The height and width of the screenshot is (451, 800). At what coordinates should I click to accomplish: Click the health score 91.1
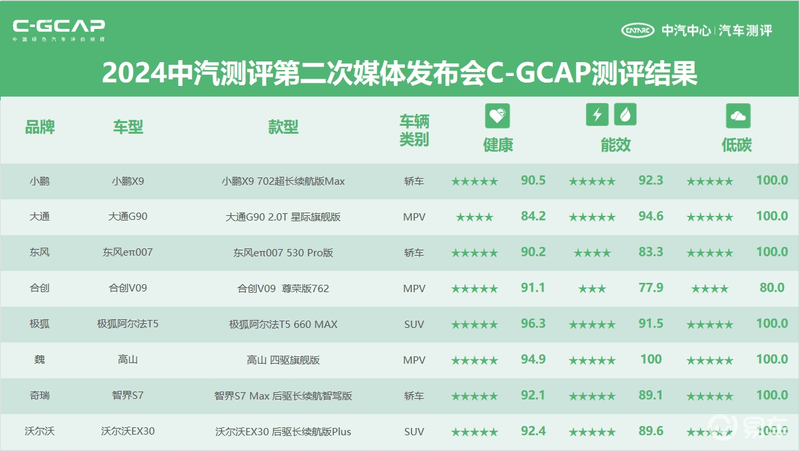coord(533,287)
